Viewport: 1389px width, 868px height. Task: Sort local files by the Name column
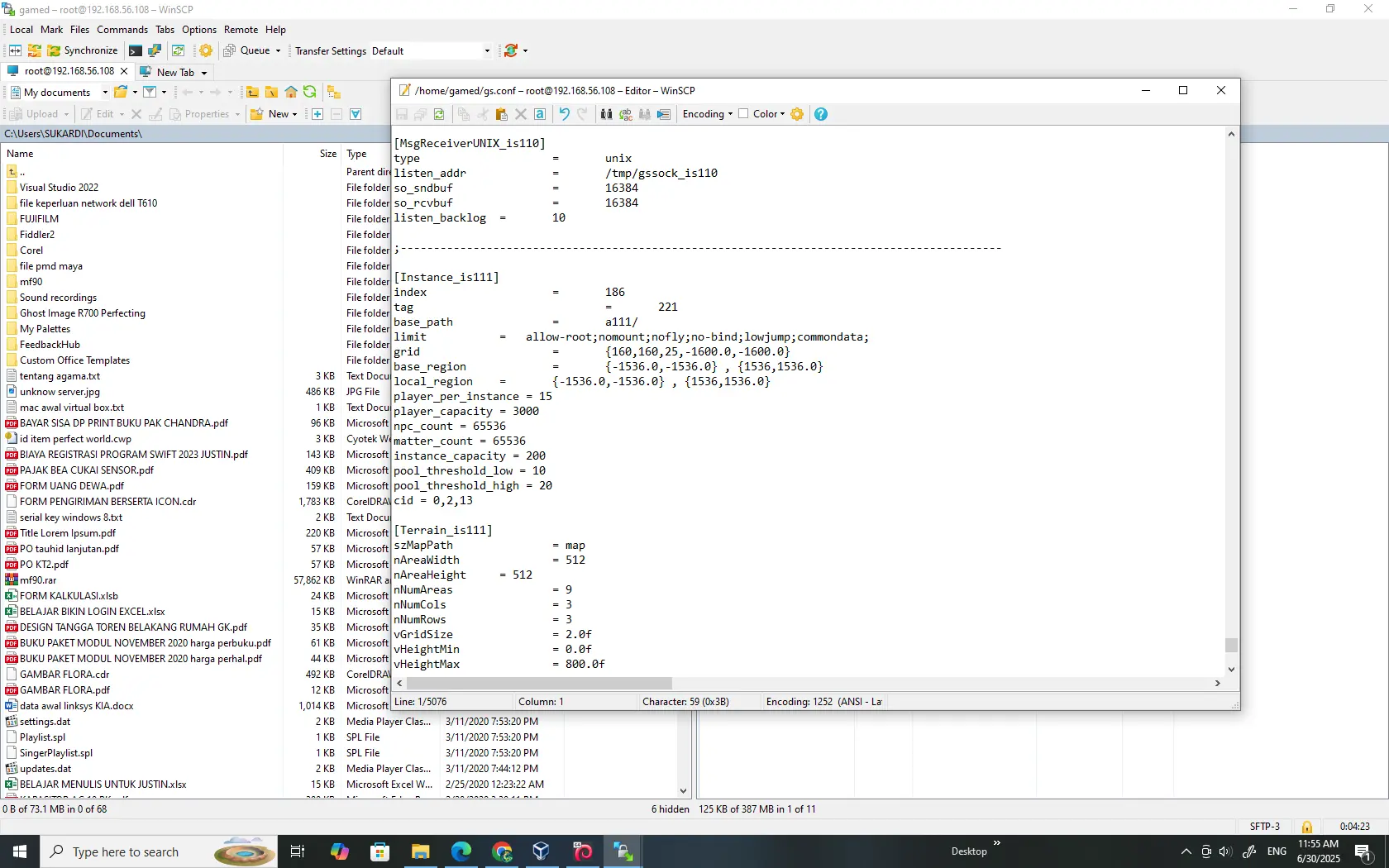[142, 154]
